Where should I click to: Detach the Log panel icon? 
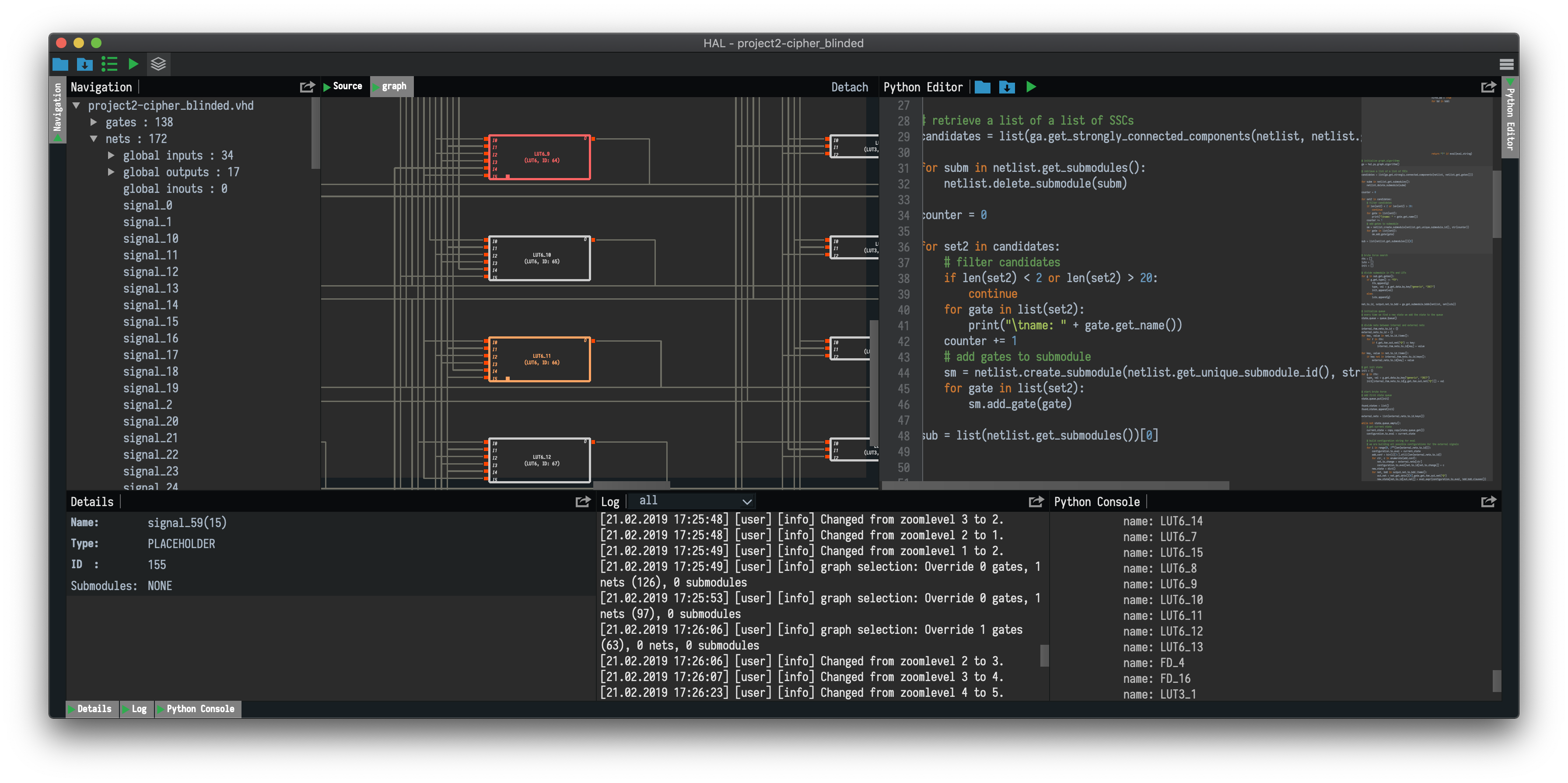(x=1036, y=501)
